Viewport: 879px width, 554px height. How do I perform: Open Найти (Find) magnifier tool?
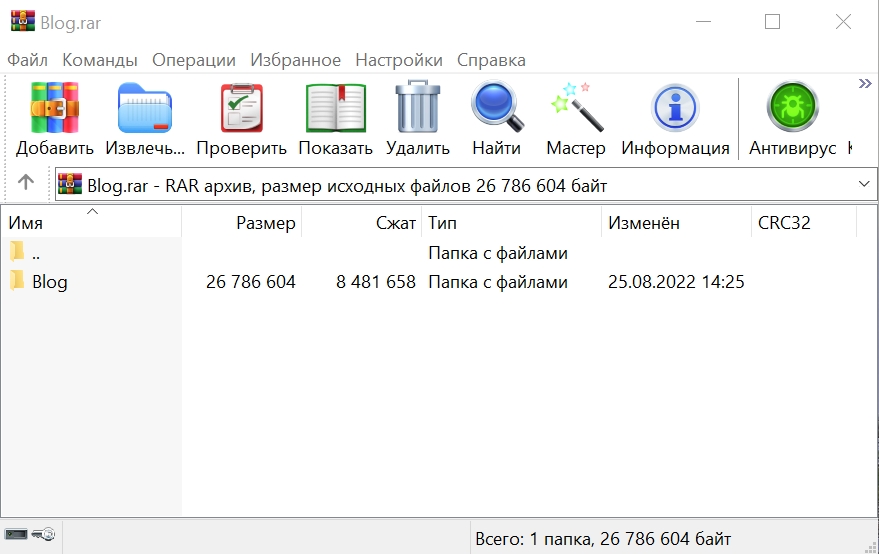click(497, 108)
